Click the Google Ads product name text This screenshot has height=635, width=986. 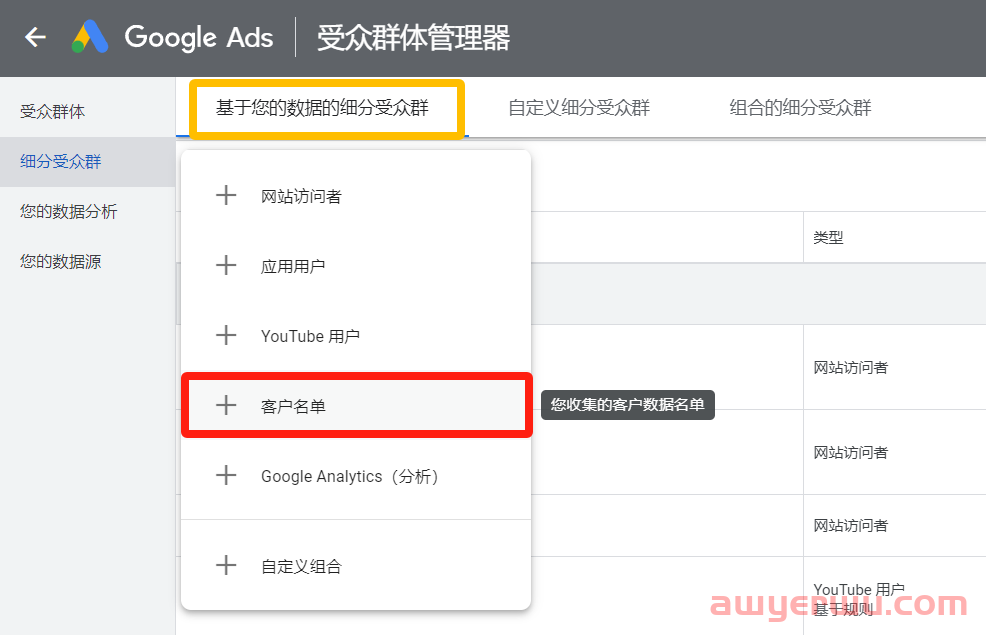coord(199,37)
